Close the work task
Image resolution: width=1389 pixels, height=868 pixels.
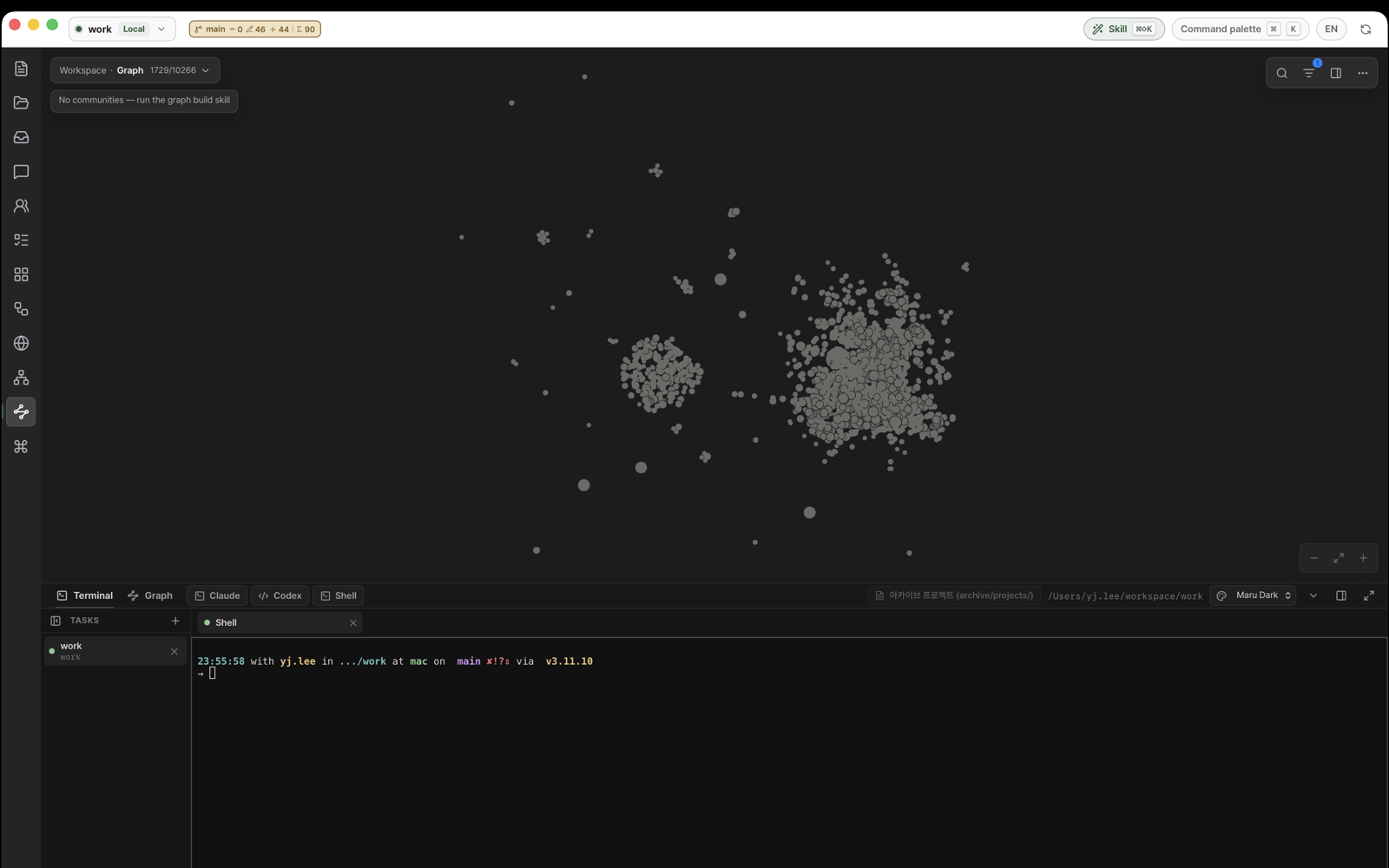174,651
